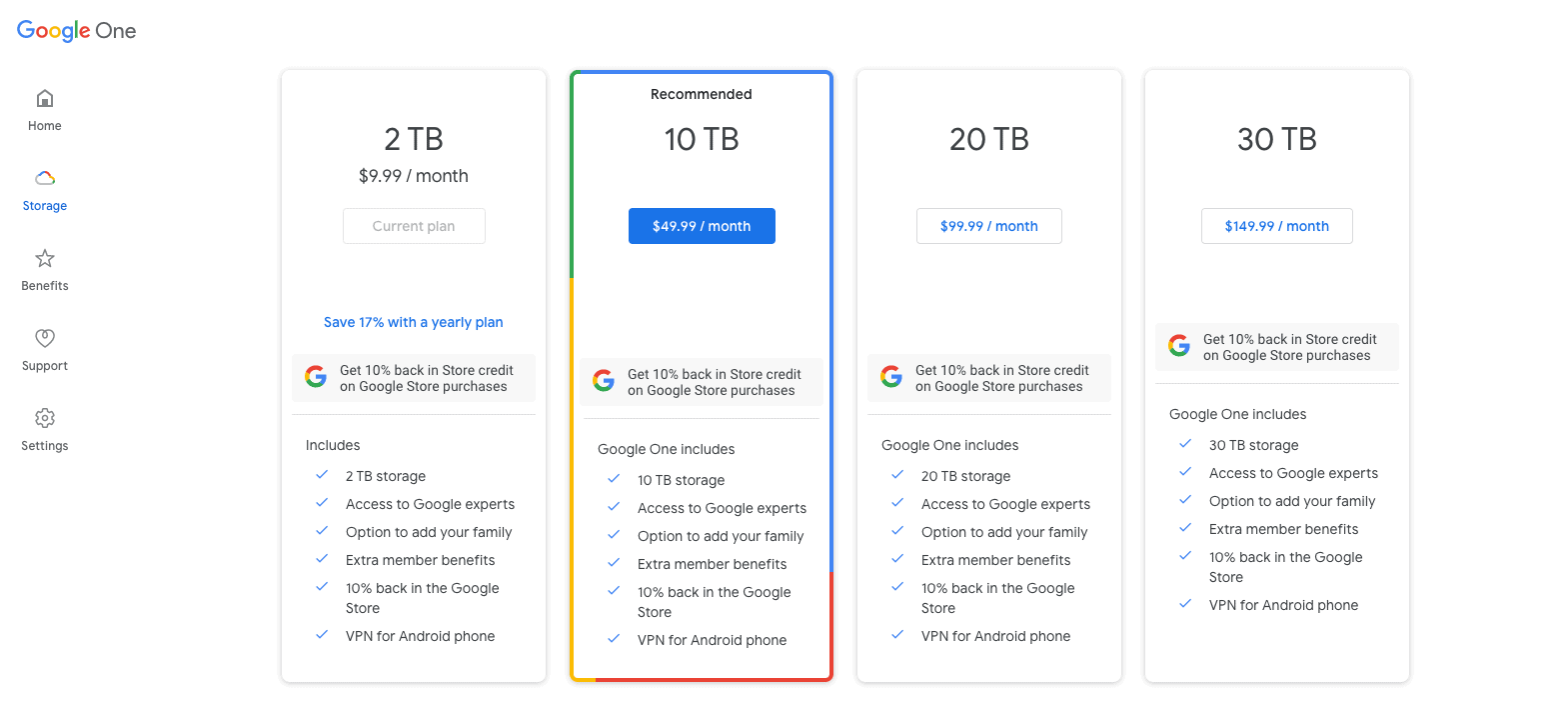Choose the $49.99 / month plan button
Viewport: 1568px width, 726px height.
pyautogui.click(x=702, y=226)
